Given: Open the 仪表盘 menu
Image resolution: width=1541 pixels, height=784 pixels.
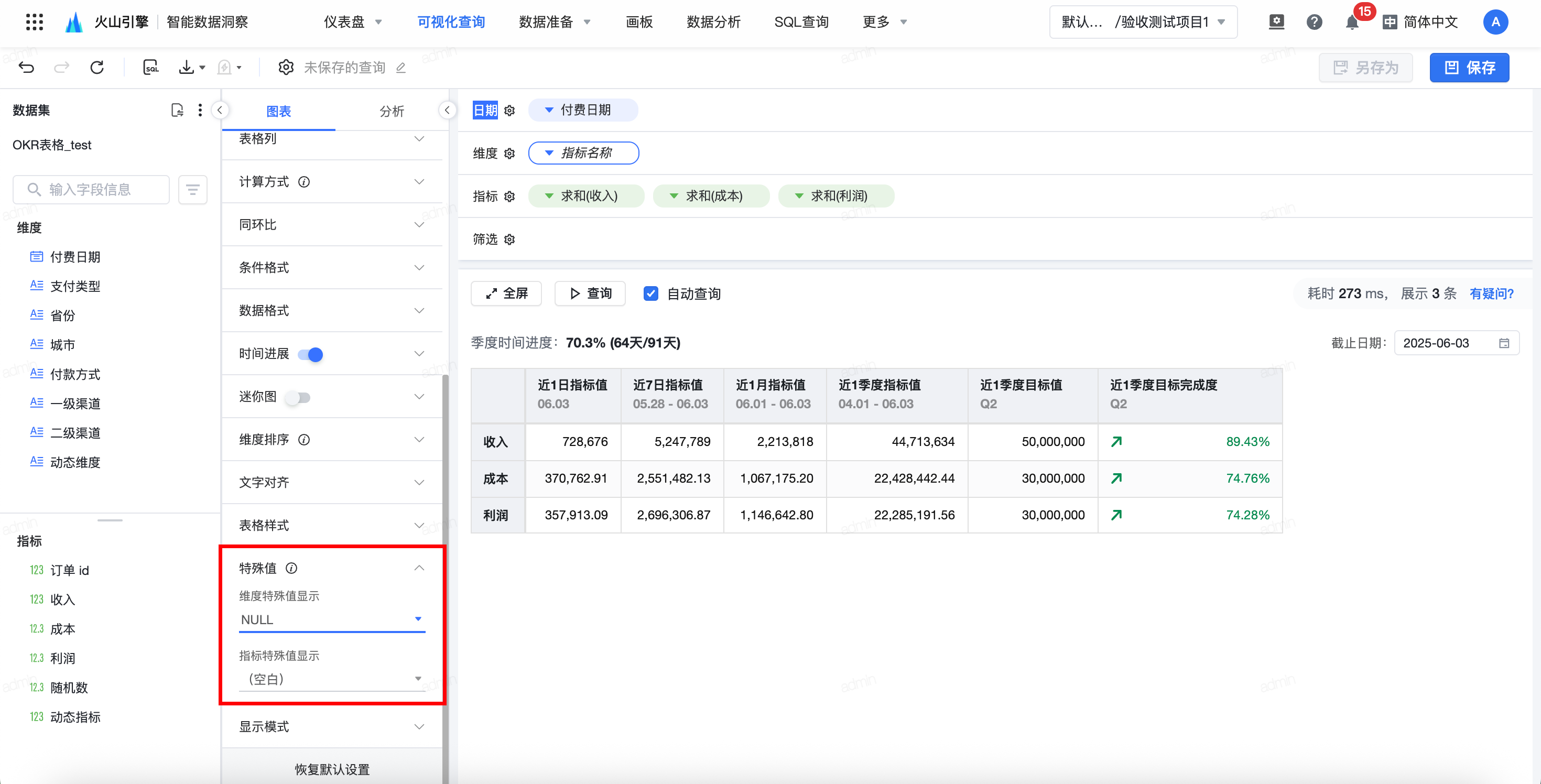Looking at the screenshot, I should click(352, 22).
